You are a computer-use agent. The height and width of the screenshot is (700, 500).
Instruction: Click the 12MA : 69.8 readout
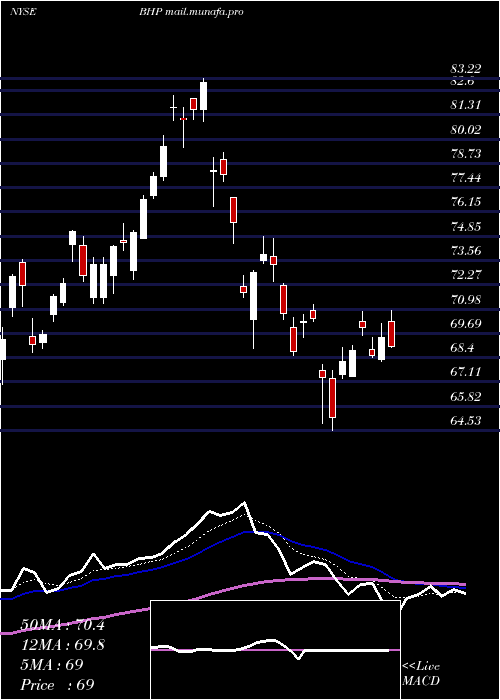[x=63, y=645]
